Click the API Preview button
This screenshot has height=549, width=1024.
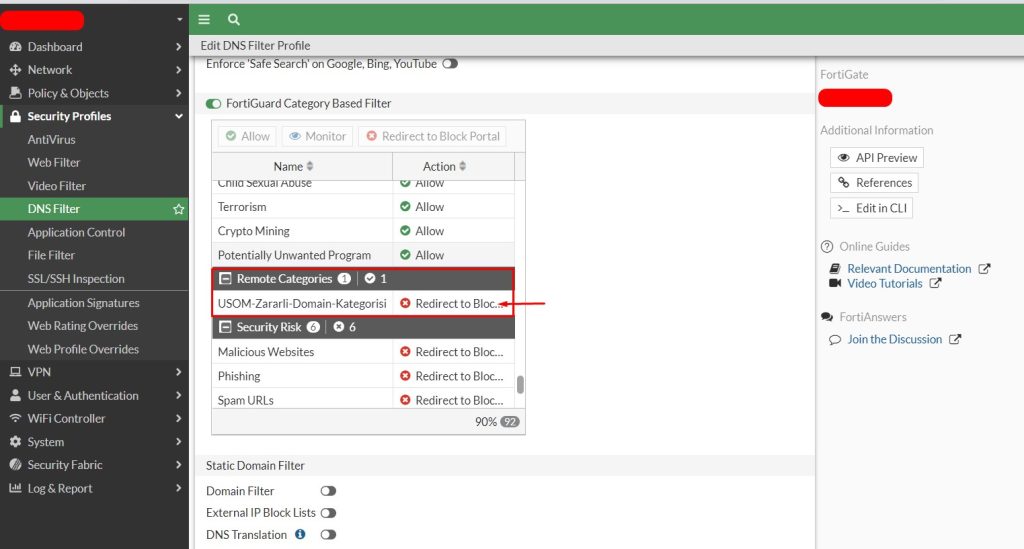877,158
